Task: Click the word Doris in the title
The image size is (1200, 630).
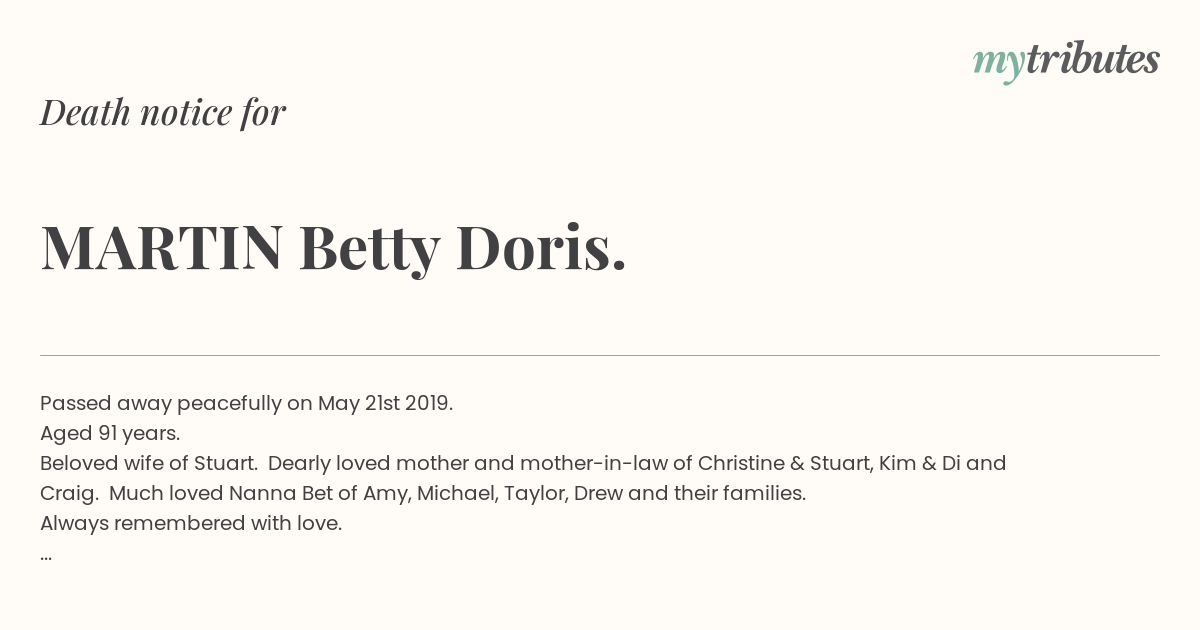Action: (542, 247)
